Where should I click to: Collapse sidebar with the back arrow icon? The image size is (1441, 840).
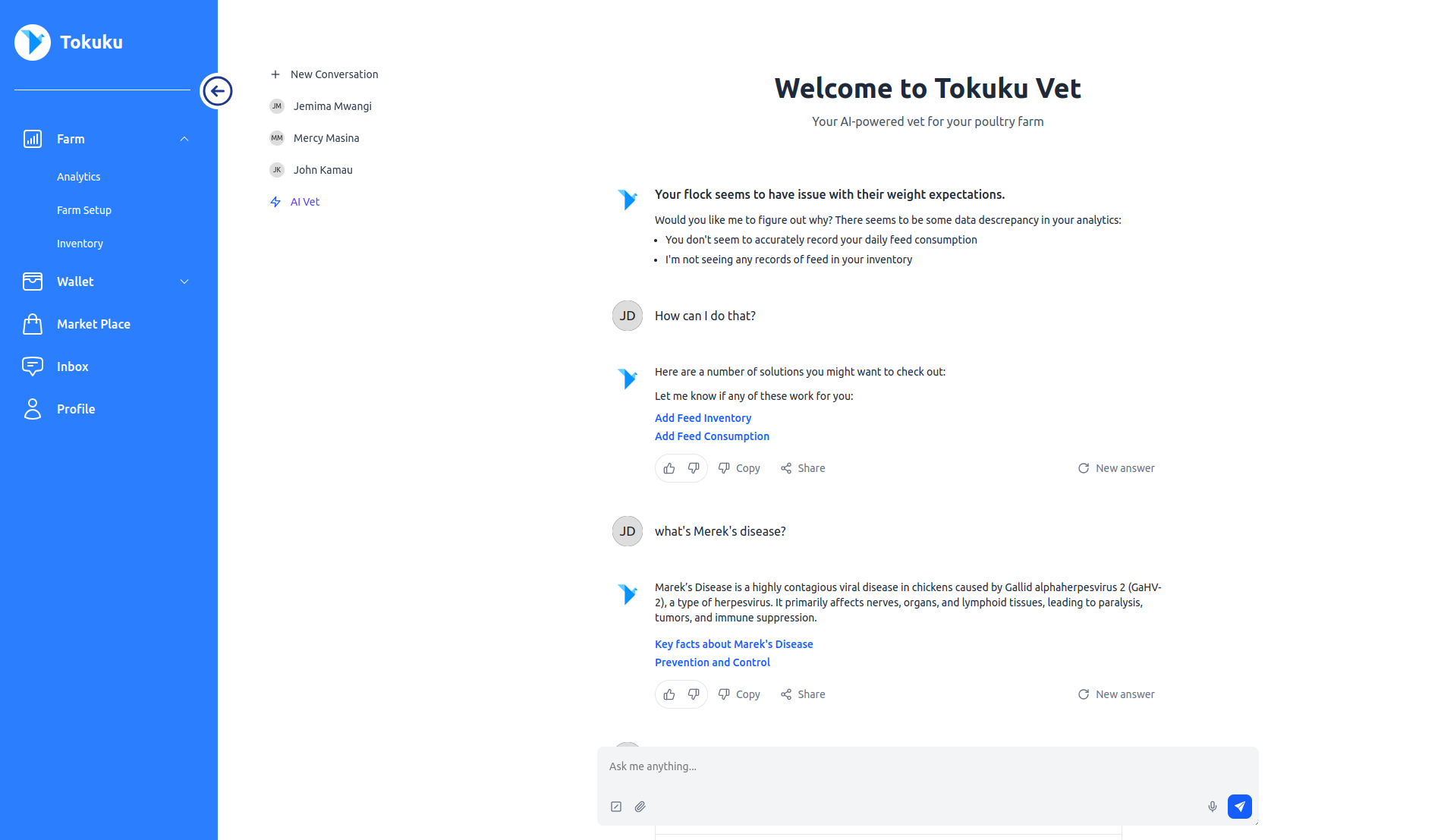[x=217, y=92]
